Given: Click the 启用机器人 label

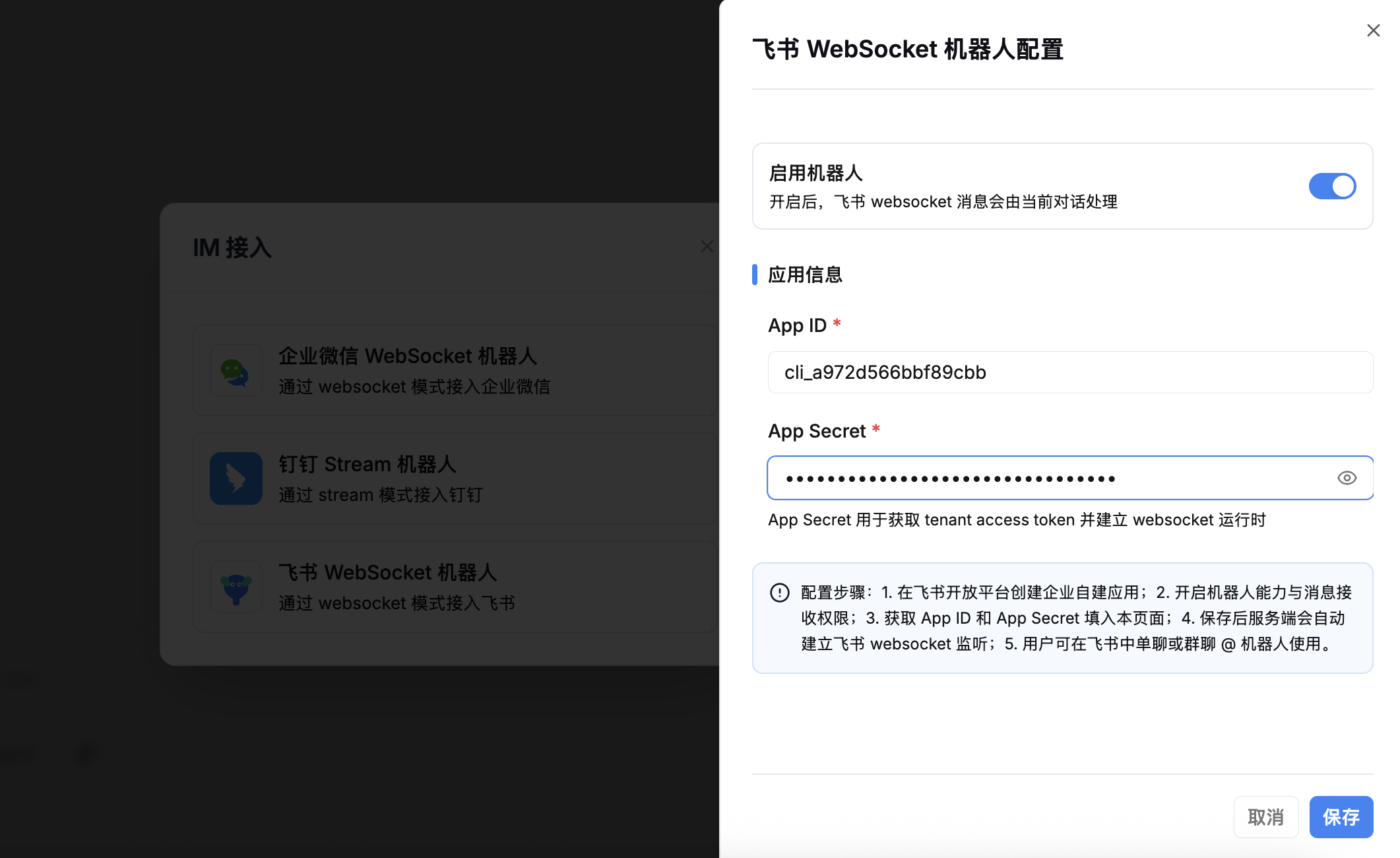Looking at the screenshot, I should 816,173.
